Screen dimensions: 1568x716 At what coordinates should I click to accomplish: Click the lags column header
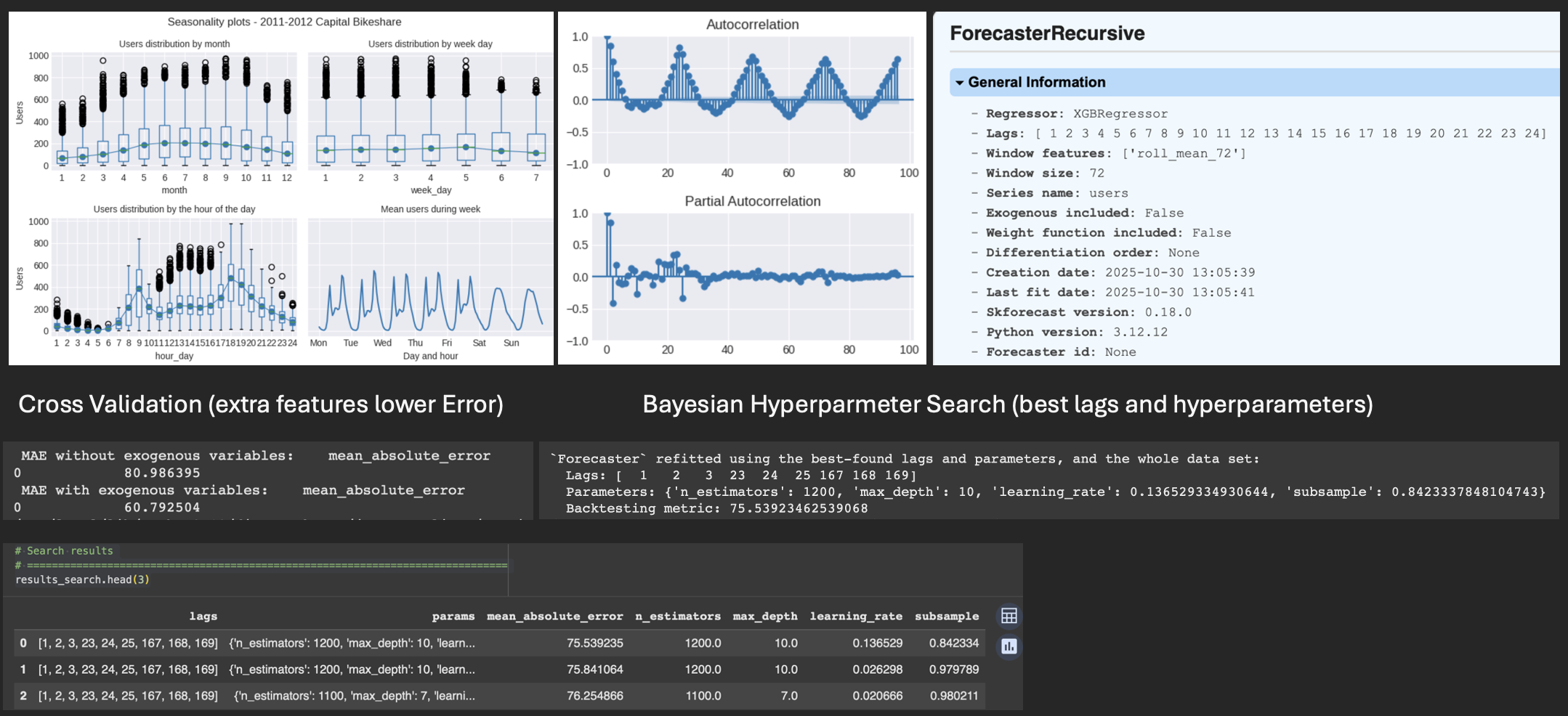click(x=203, y=617)
